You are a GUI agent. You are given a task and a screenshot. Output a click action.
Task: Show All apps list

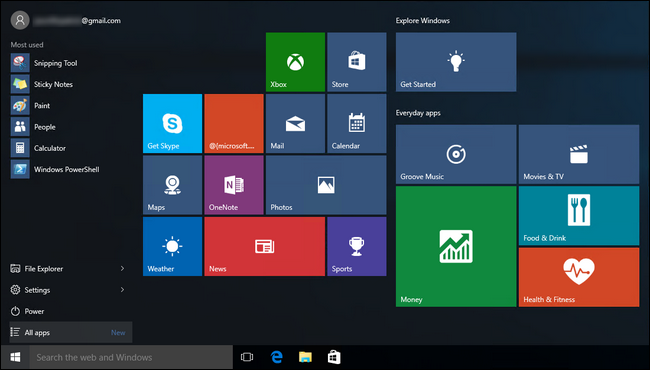(x=70, y=332)
